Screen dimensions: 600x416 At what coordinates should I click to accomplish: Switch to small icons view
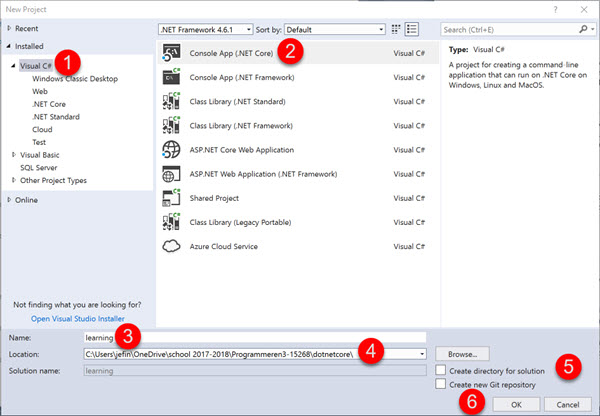click(x=396, y=29)
